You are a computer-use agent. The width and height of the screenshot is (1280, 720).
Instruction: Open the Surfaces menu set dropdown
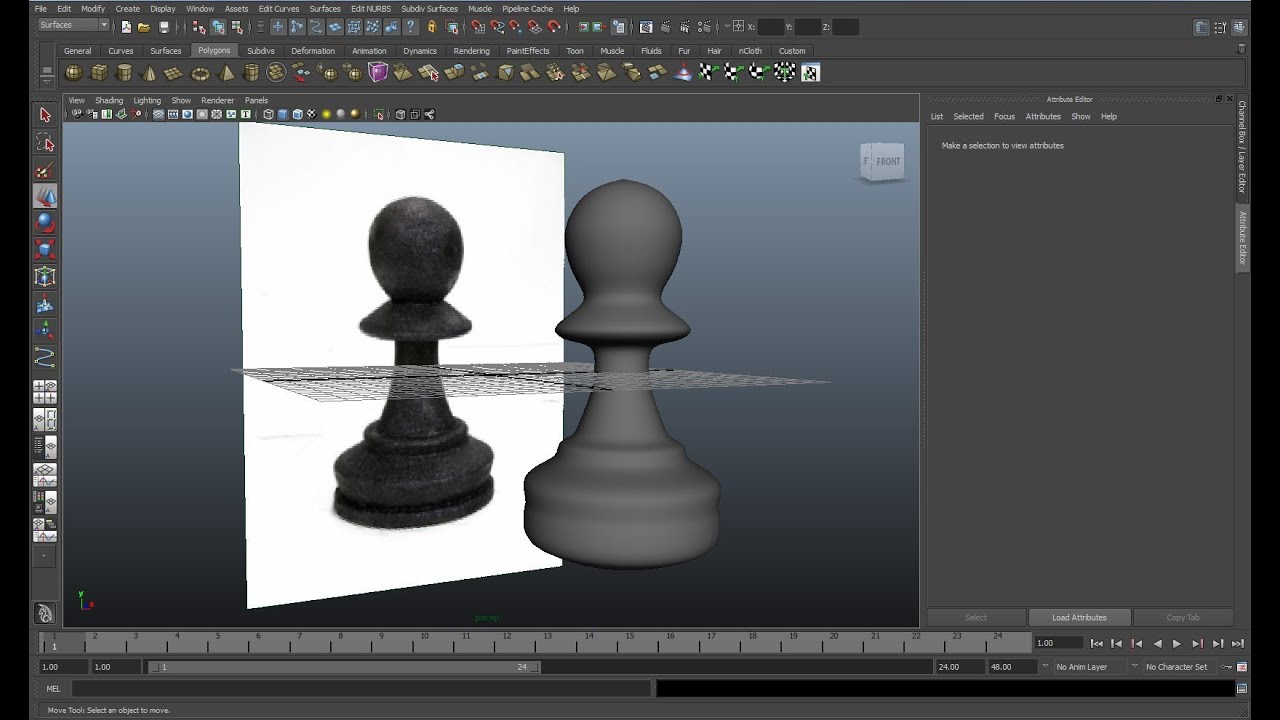point(74,25)
